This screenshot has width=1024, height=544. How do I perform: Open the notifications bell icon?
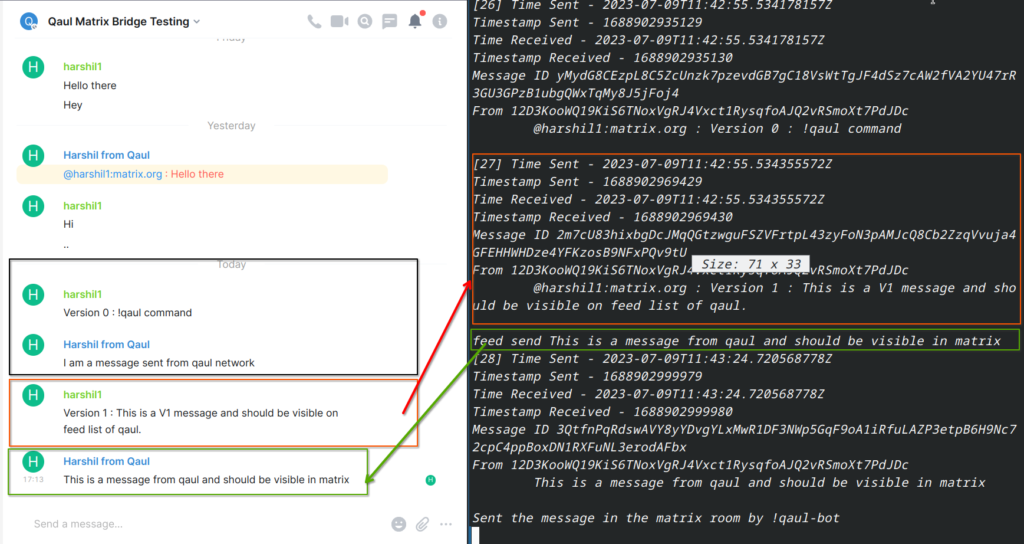pos(415,21)
